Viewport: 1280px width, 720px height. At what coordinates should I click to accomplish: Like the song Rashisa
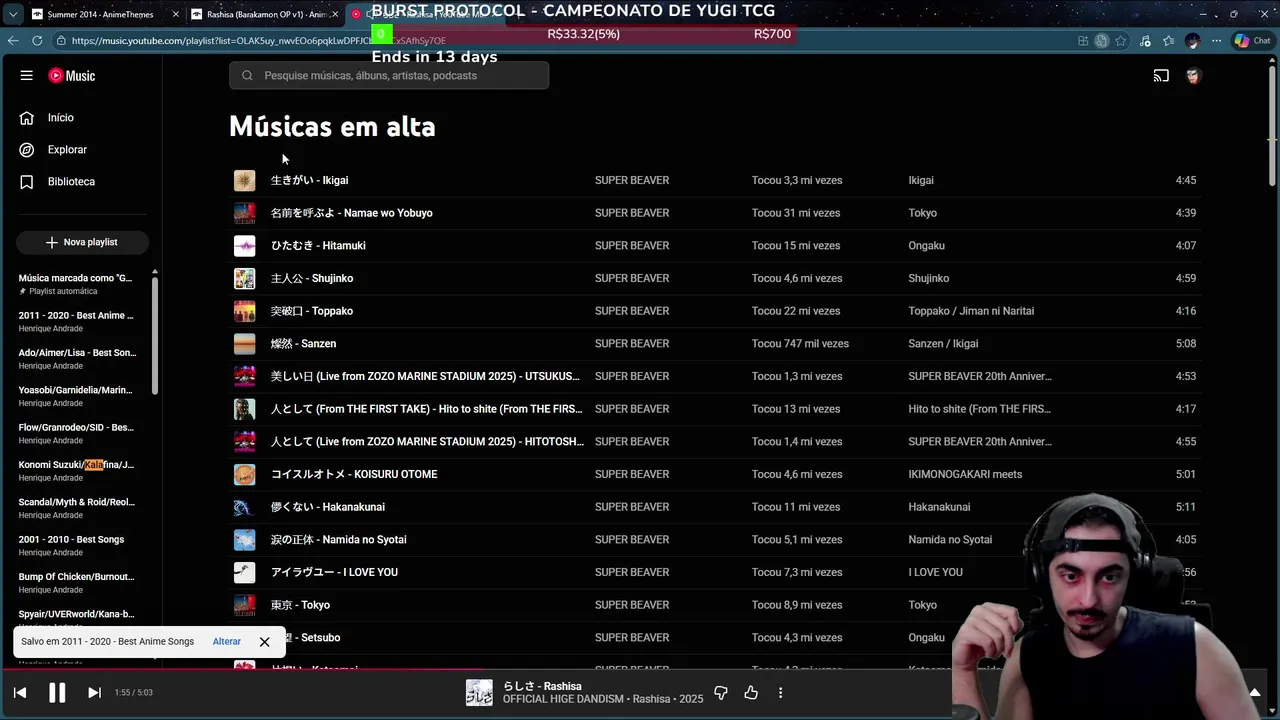pyautogui.click(x=751, y=692)
